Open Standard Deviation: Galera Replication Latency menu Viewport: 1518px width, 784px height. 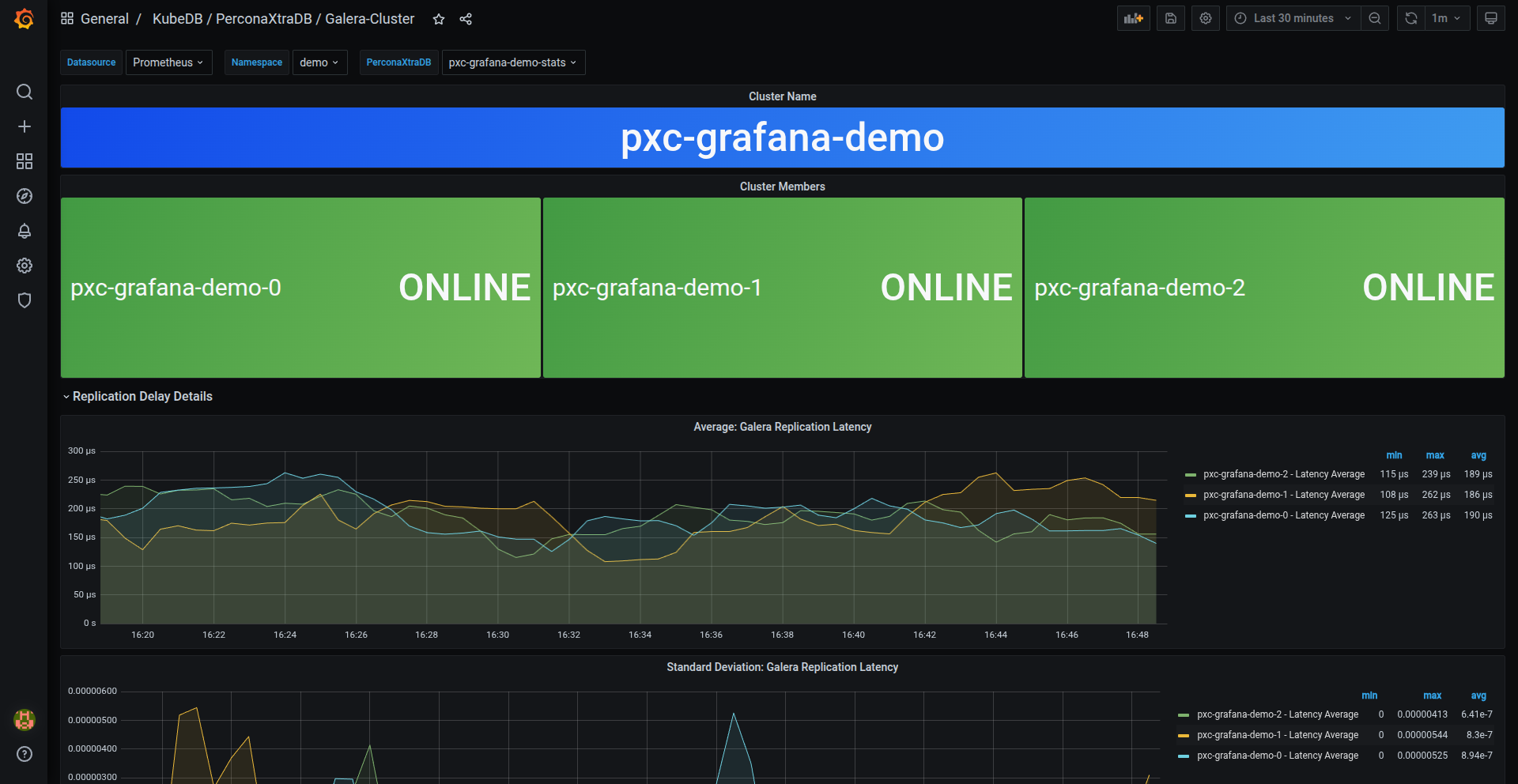(x=782, y=667)
